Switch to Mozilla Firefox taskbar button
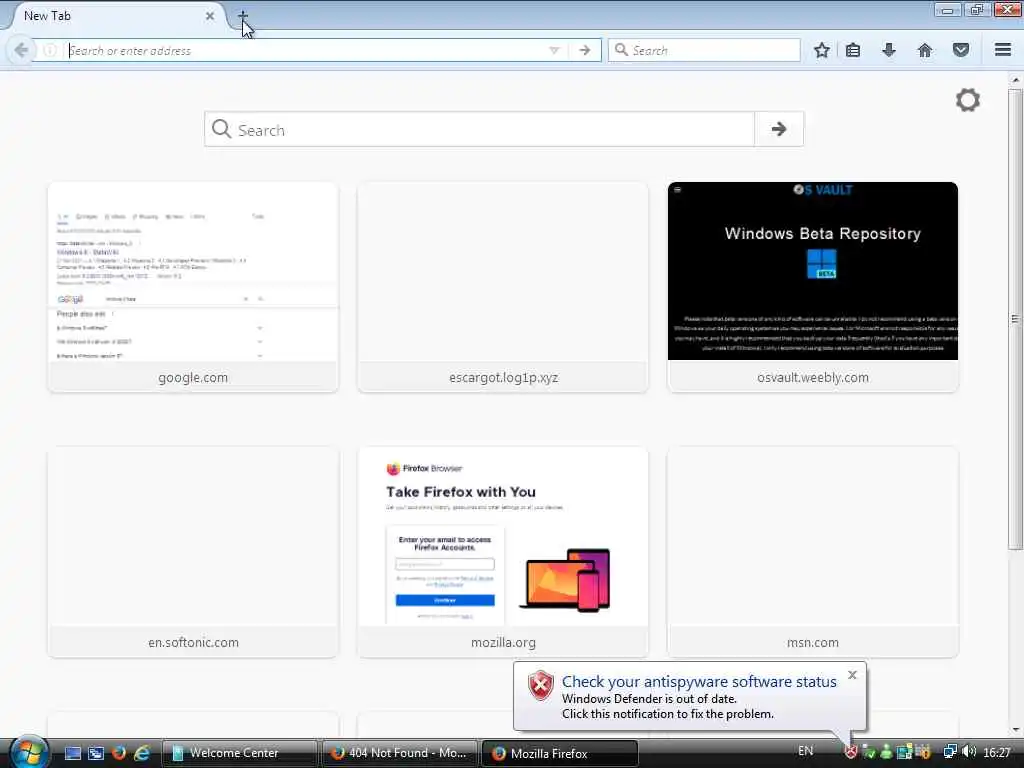 (x=559, y=753)
